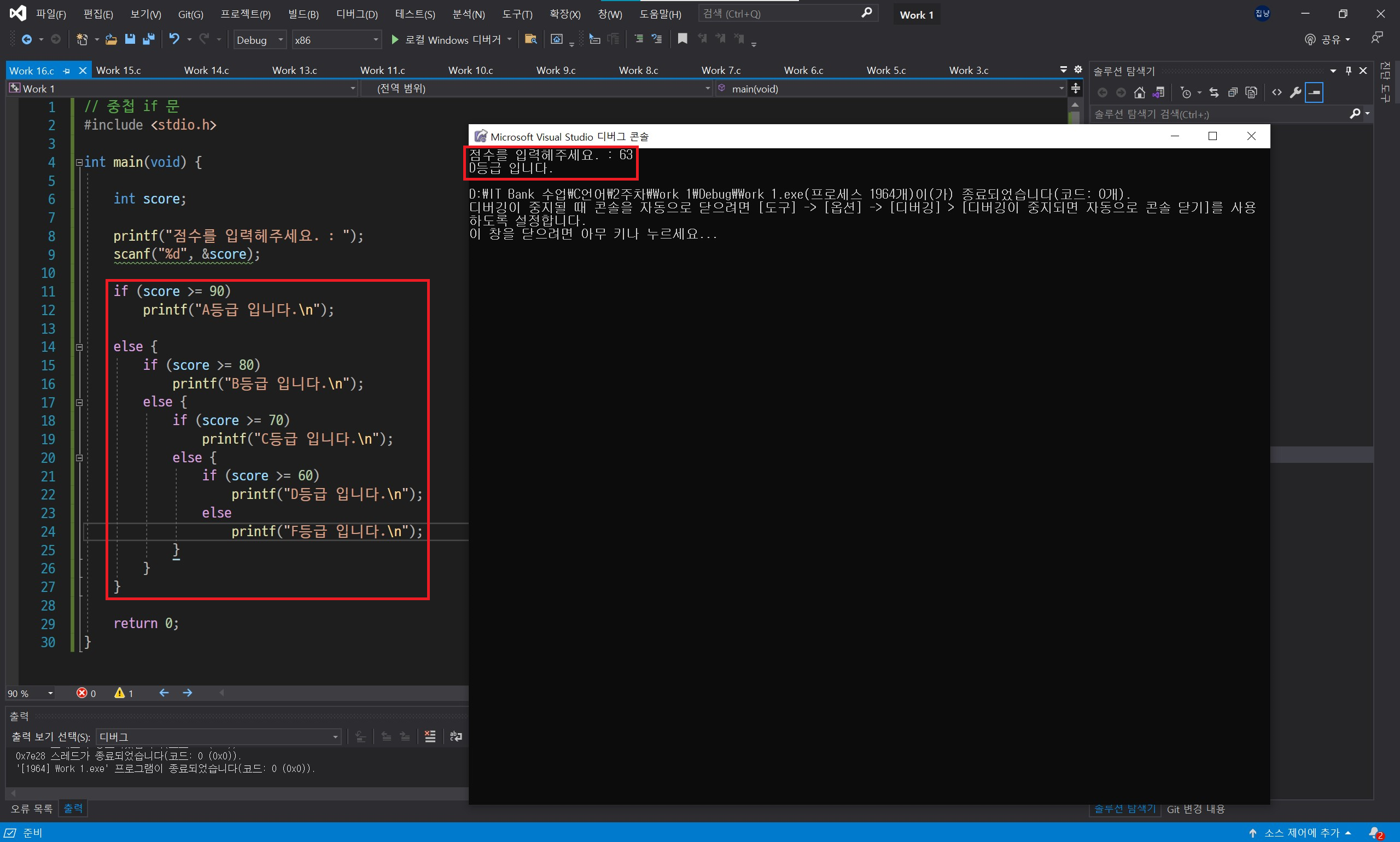1400x842 pixels.
Task: Click Collapse All icon in Solution Explorer
Action: pyautogui.click(x=1232, y=92)
